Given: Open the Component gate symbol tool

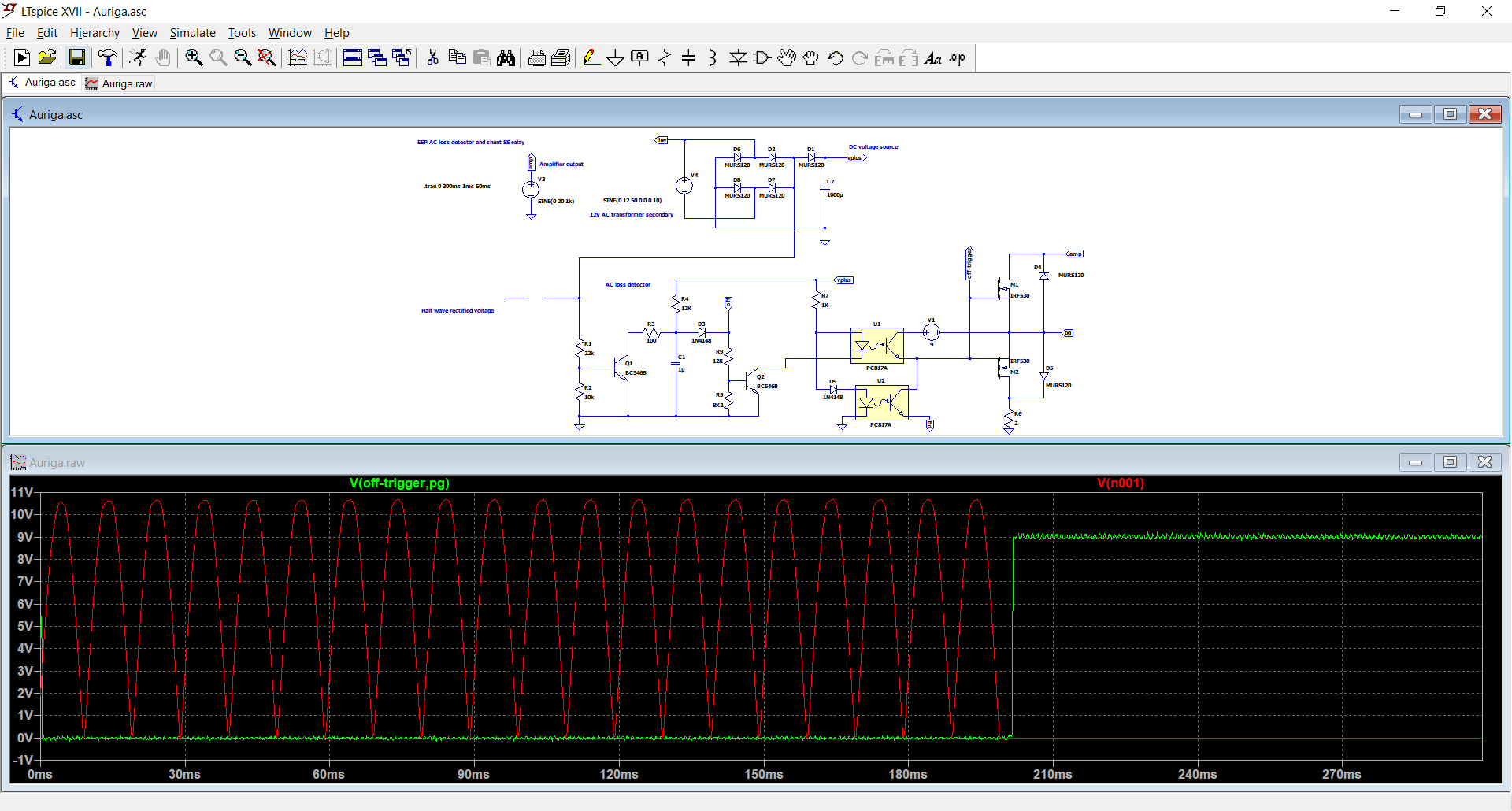Looking at the screenshot, I should pyautogui.click(x=762, y=57).
